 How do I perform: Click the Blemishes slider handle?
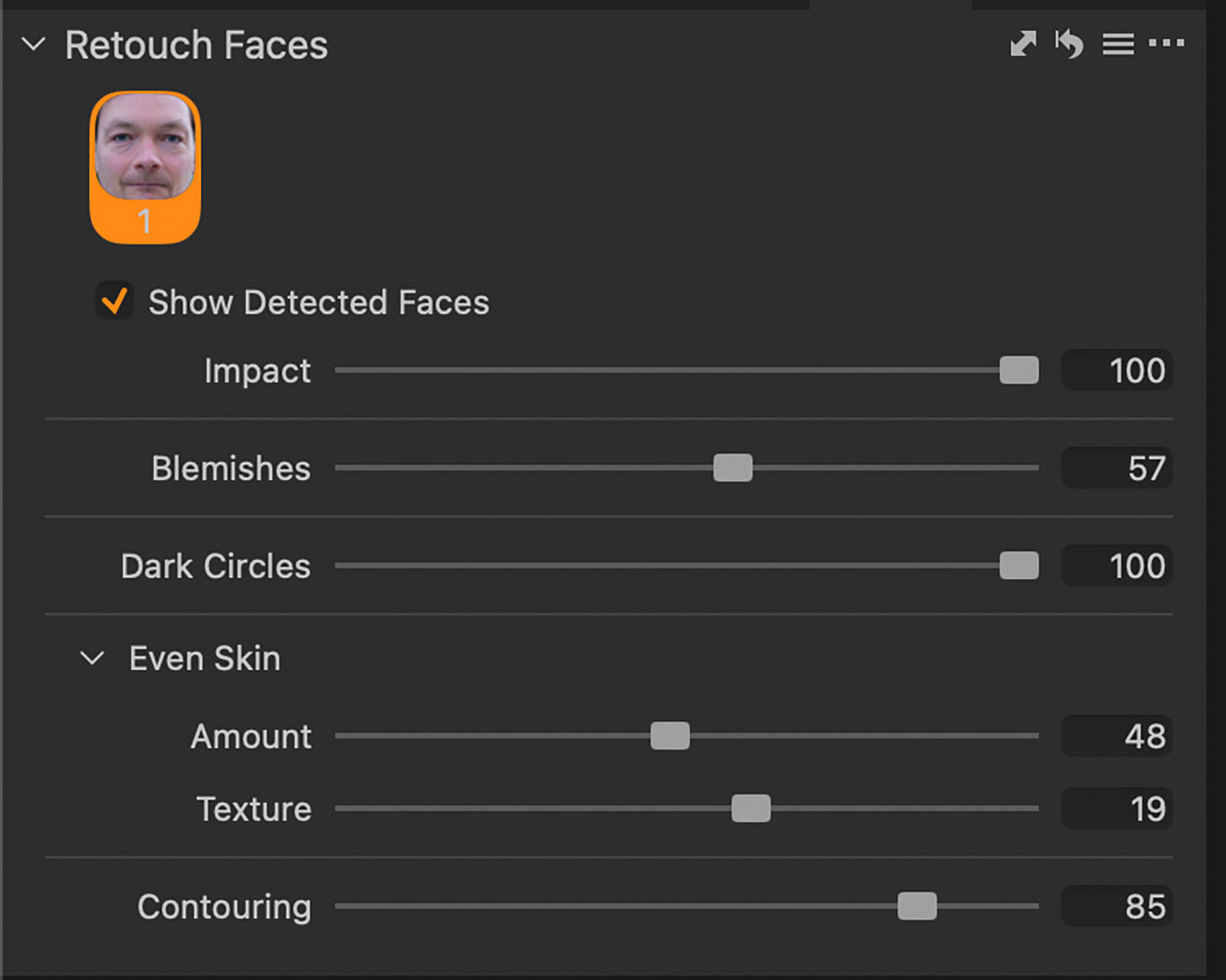point(732,468)
